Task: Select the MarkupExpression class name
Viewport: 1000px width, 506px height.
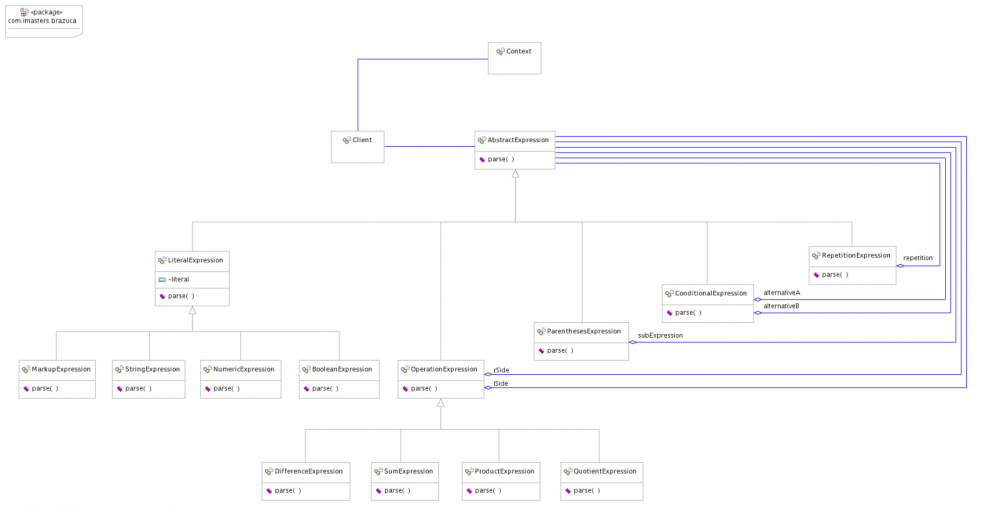Action: coord(61,369)
